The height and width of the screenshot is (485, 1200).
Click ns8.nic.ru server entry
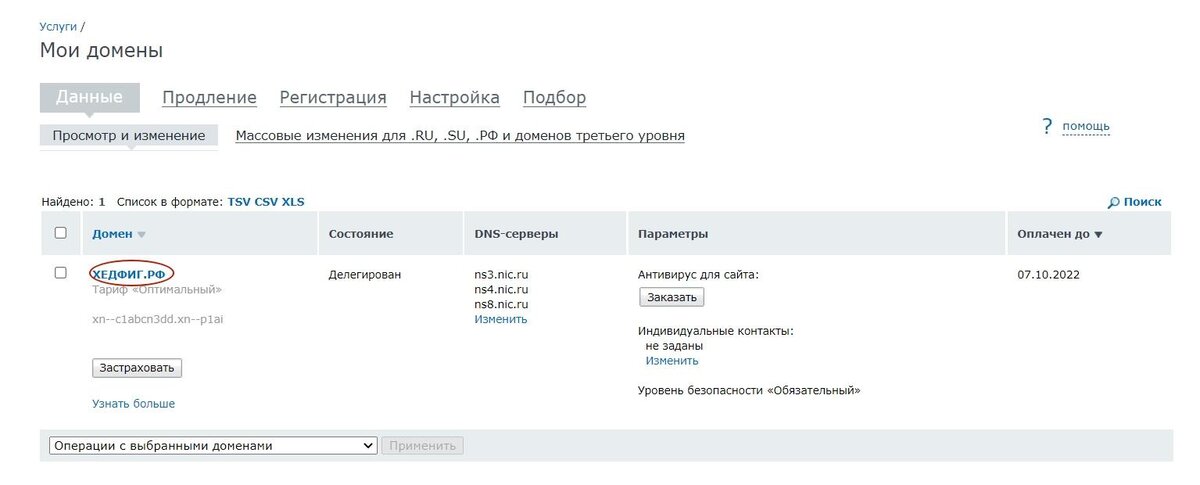pyautogui.click(x=501, y=304)
